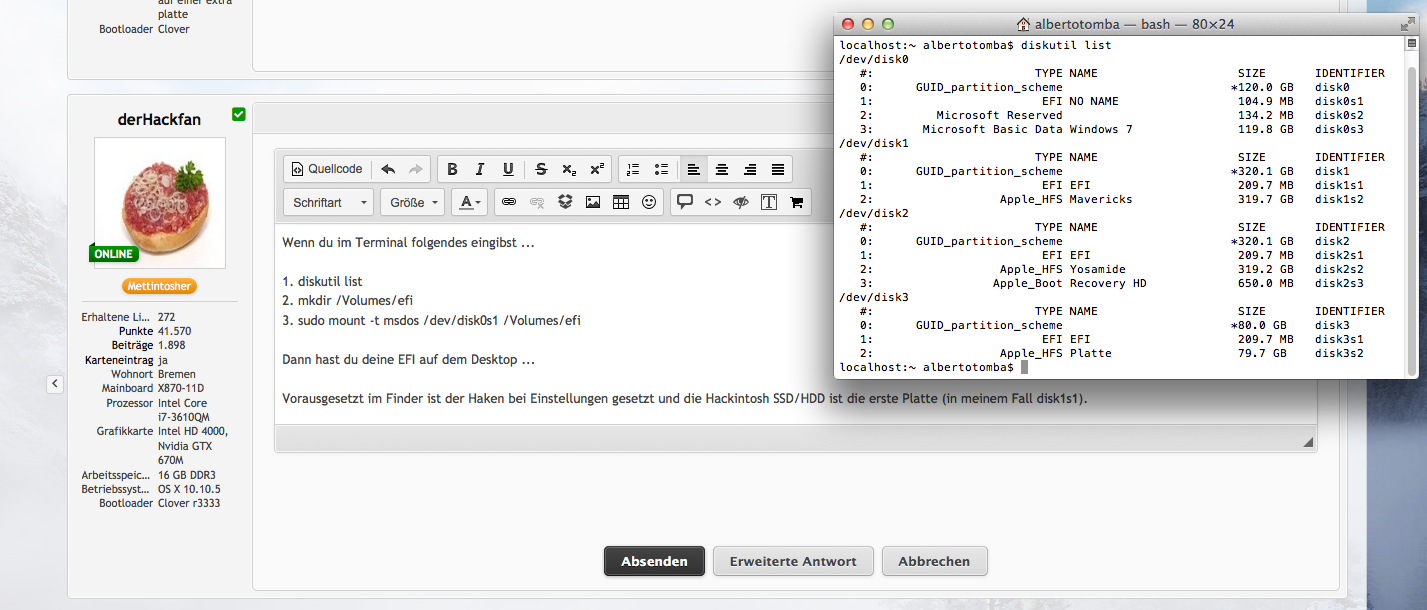The image size is (1427, 610).
Task: Apply superscript formatting
Action: coord(597,169)
